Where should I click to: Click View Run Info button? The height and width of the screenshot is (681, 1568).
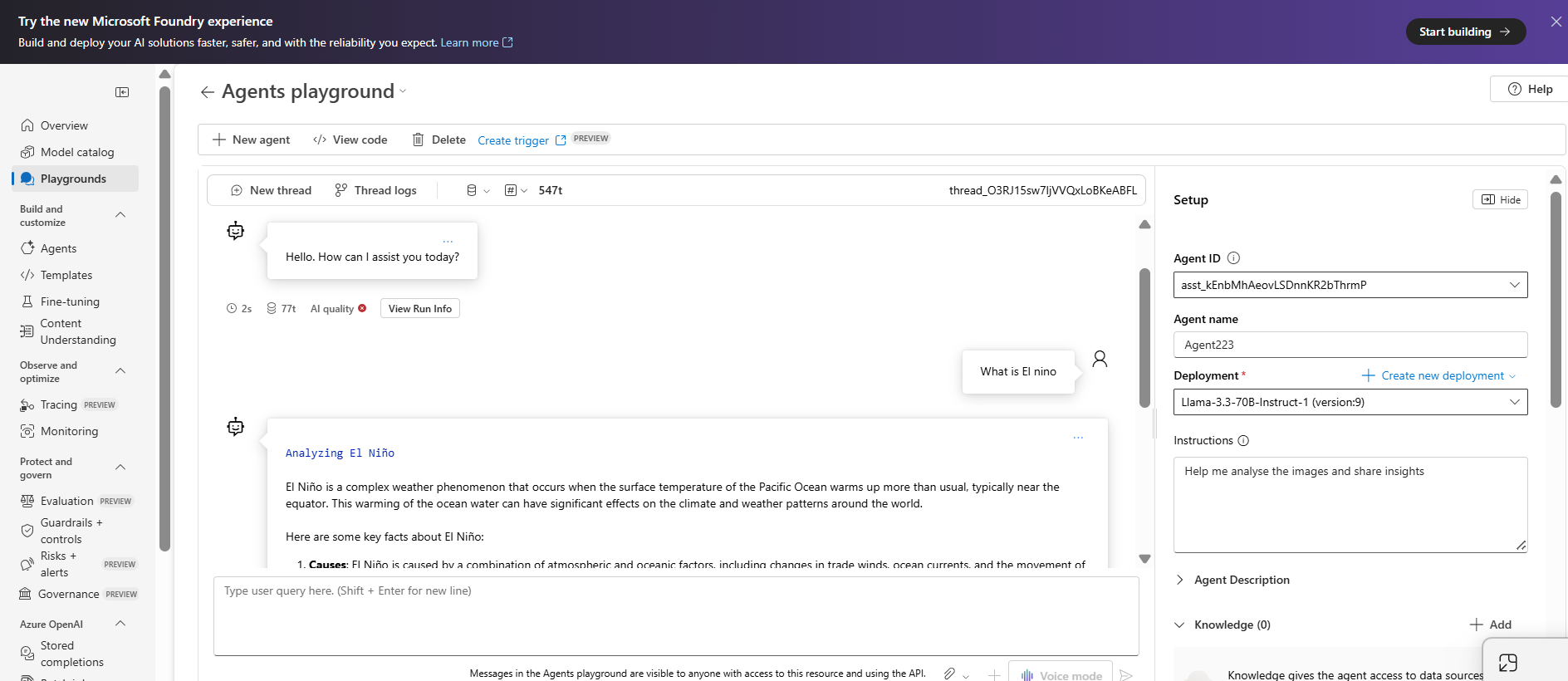(x=420, y=308)
